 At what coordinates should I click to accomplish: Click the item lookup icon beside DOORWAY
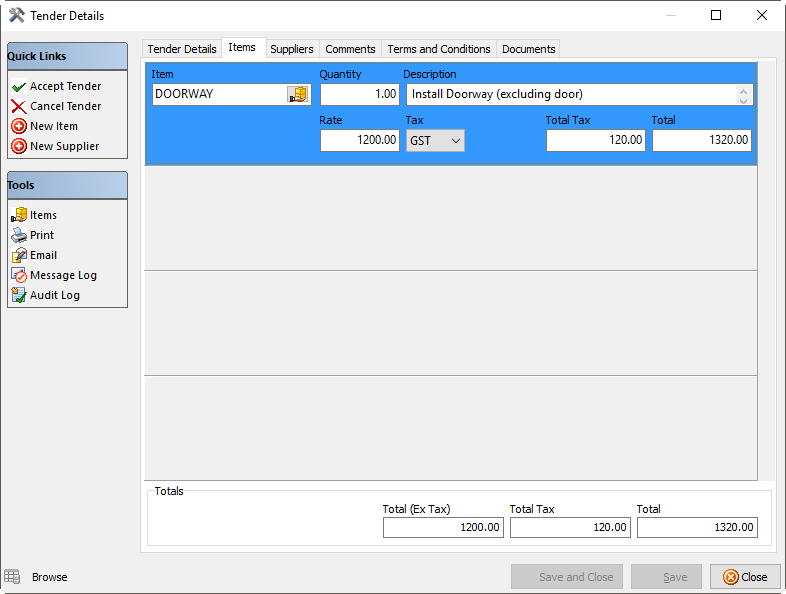[x=298, y=94]
